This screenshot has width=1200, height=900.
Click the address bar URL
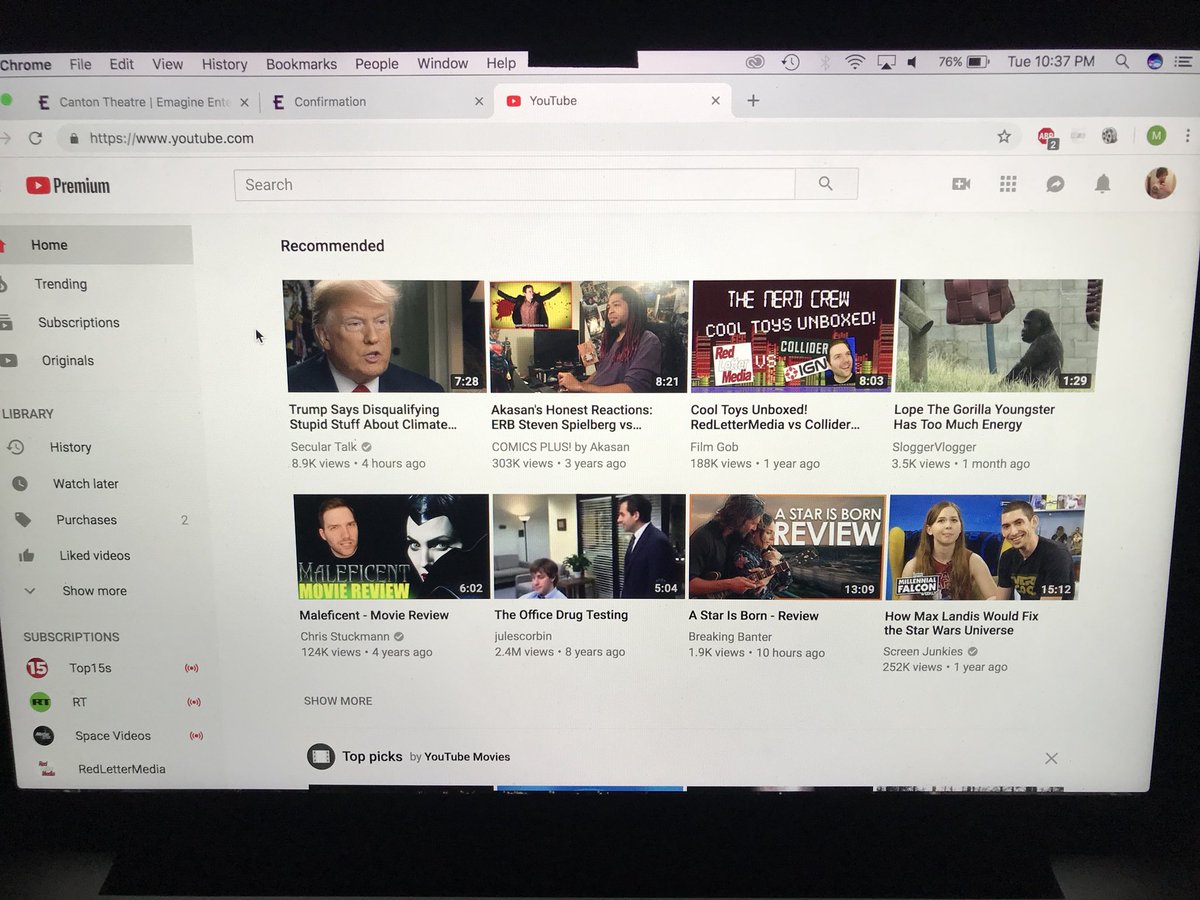click(171, 138)
